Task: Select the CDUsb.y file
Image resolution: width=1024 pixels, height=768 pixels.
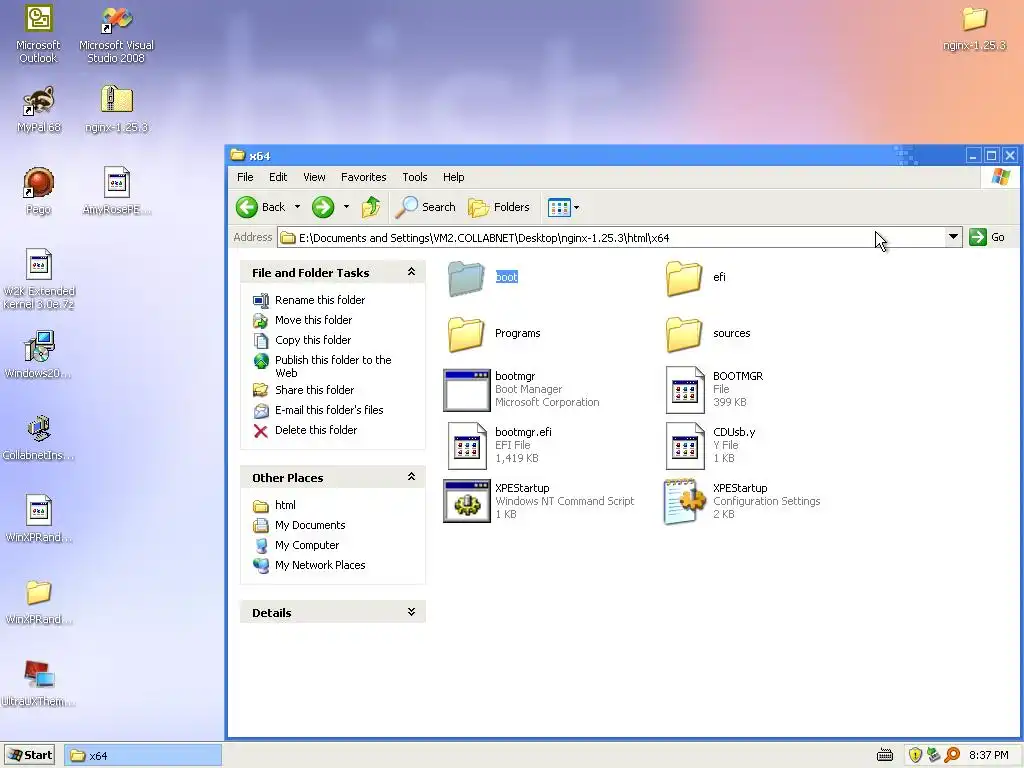Action: pos(711,445)
